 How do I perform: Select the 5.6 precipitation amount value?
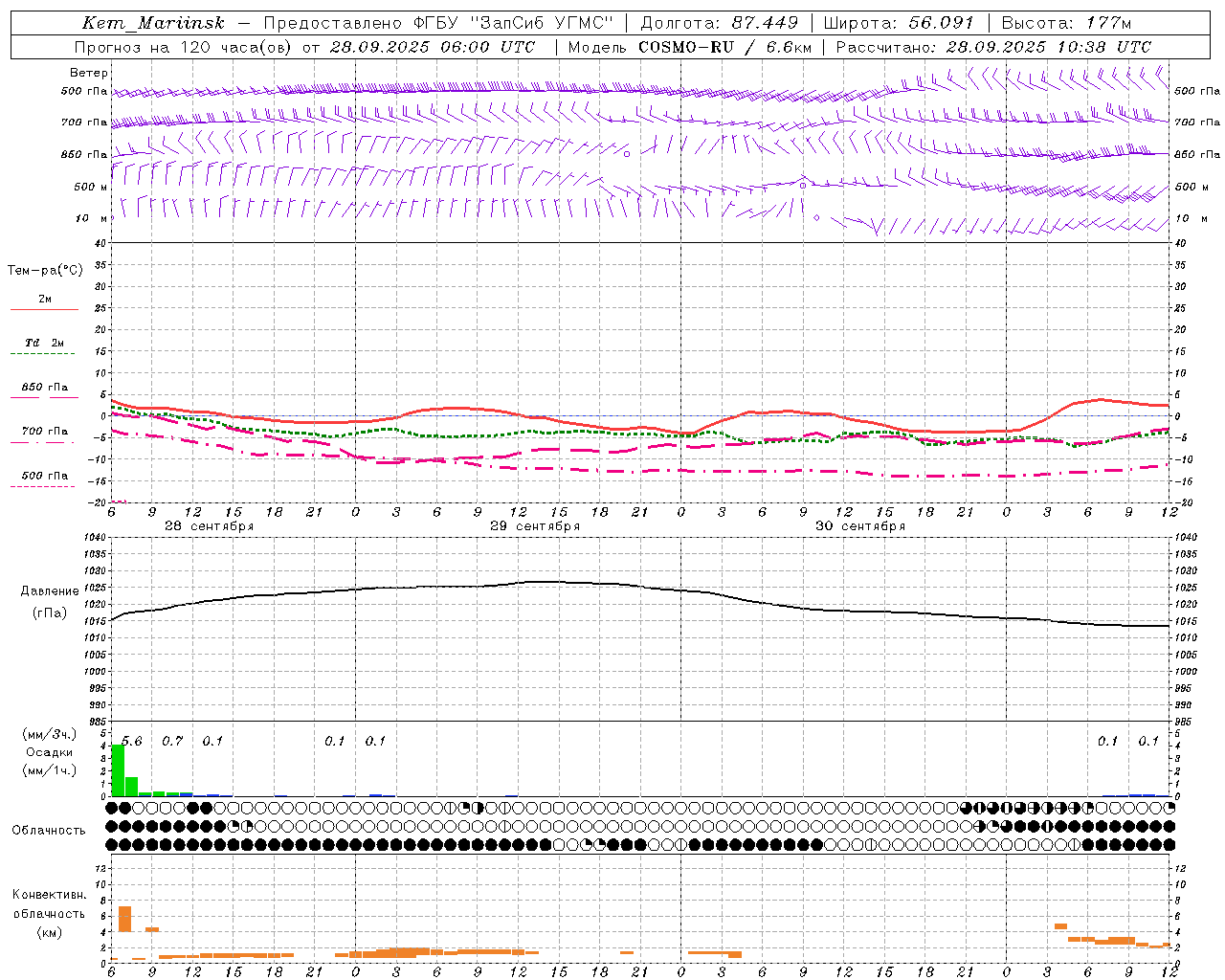[x=132, y=742]
